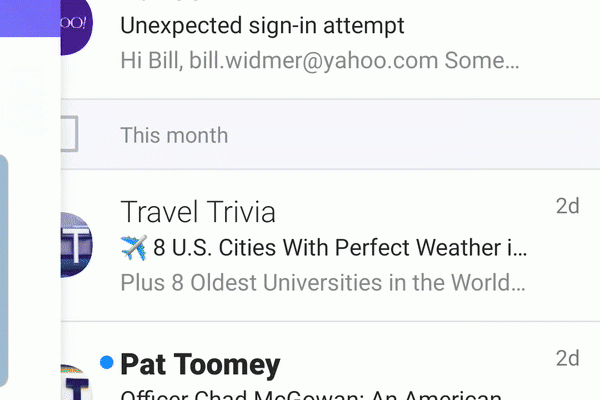
Task: Tick the This month checkbox
Action: click(68, 134)
